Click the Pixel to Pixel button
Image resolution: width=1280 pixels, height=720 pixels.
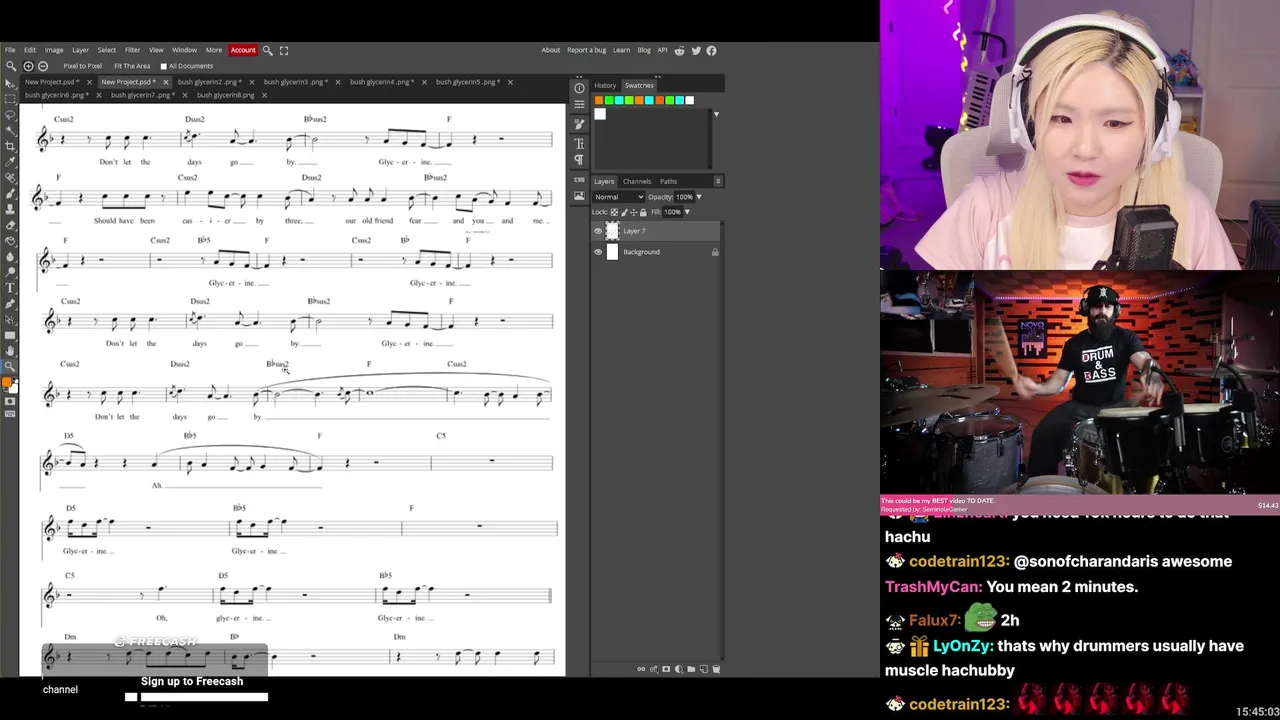point(83,66)
